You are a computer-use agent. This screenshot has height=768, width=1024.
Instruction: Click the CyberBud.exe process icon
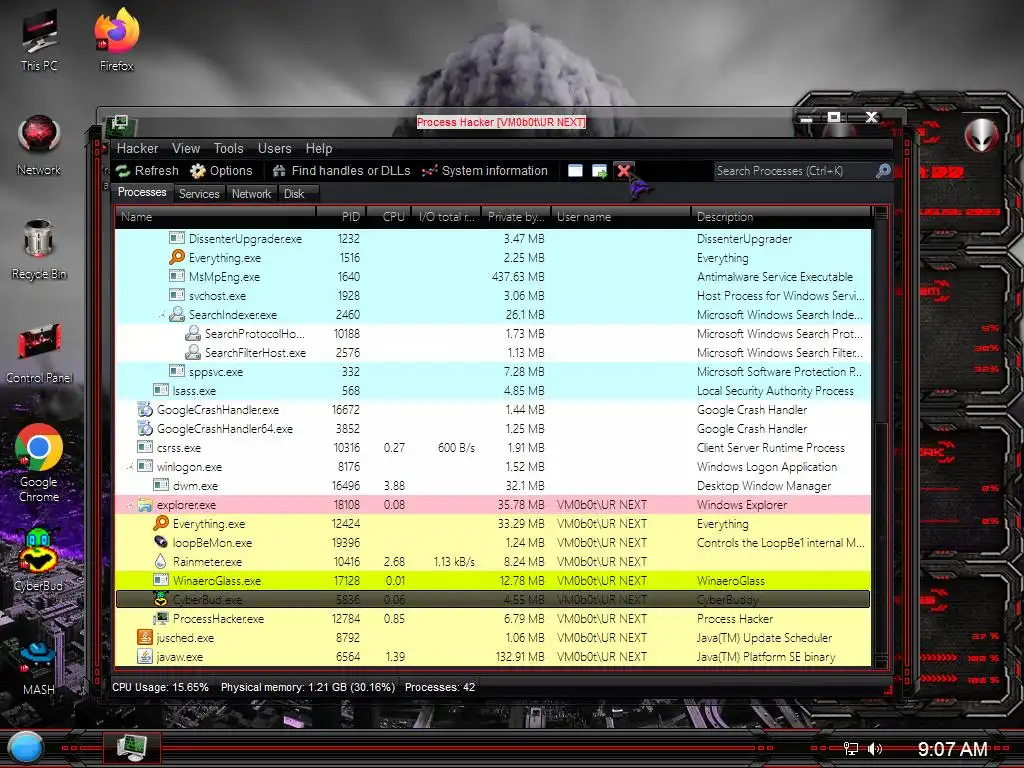[x=161, y=600]
